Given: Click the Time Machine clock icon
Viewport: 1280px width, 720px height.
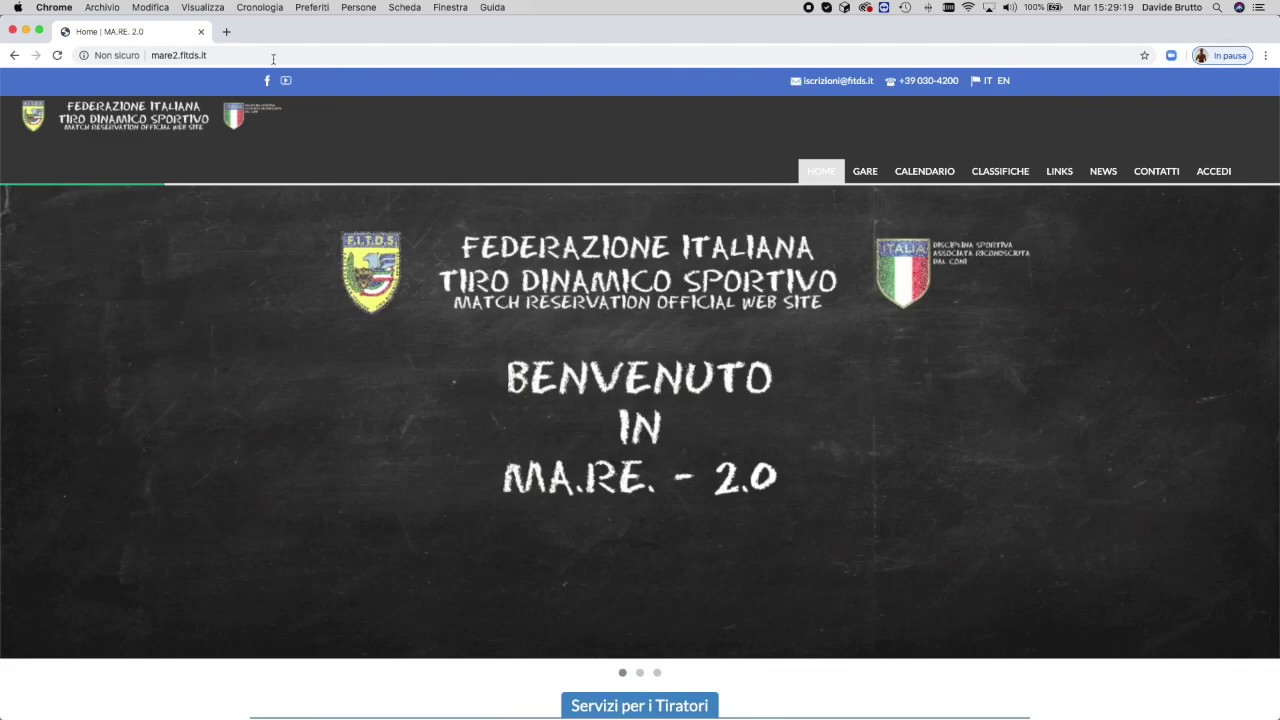Looking at the screenshot, I should pos(905,7).
